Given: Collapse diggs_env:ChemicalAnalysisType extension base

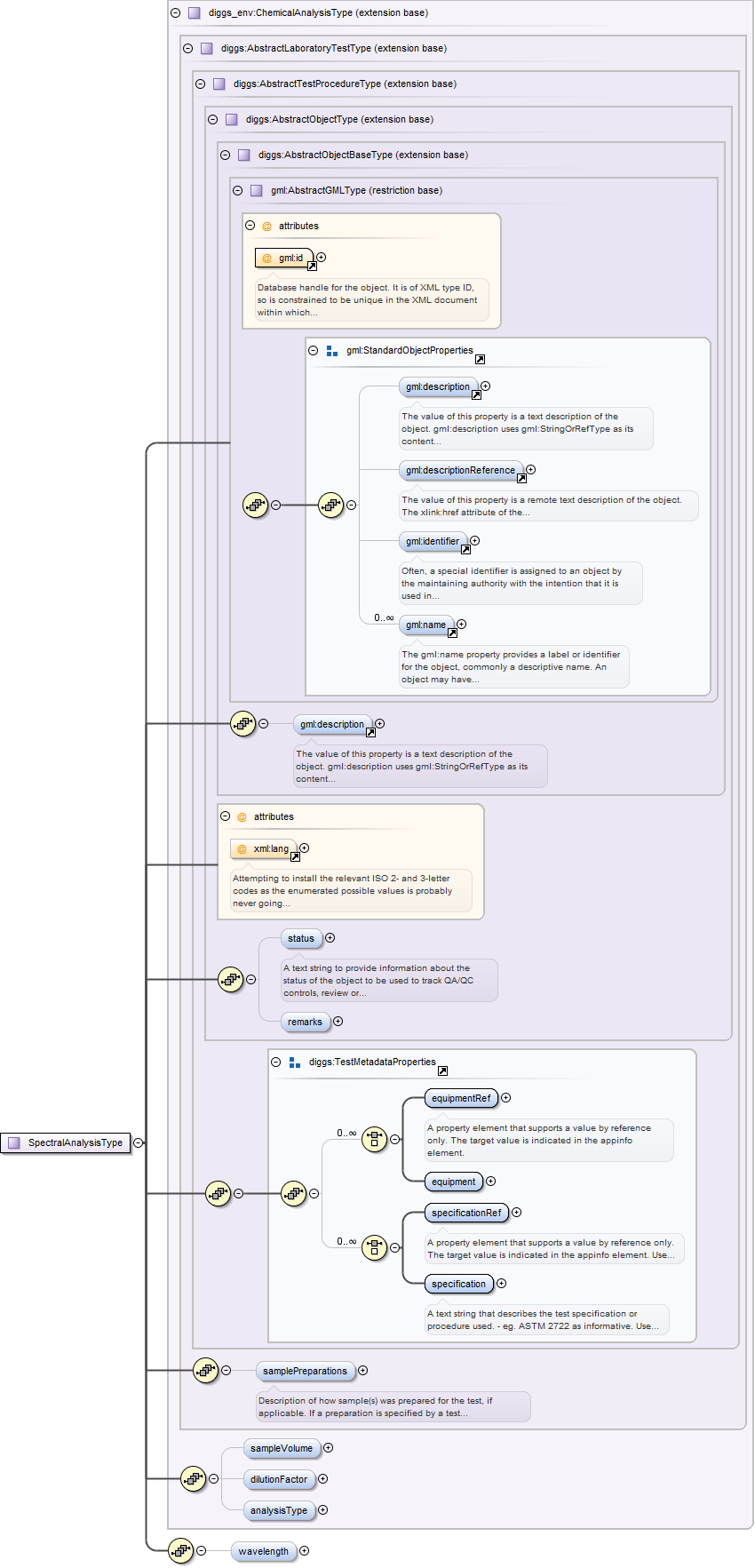Looking at the screenshot, I should (175, 13).
